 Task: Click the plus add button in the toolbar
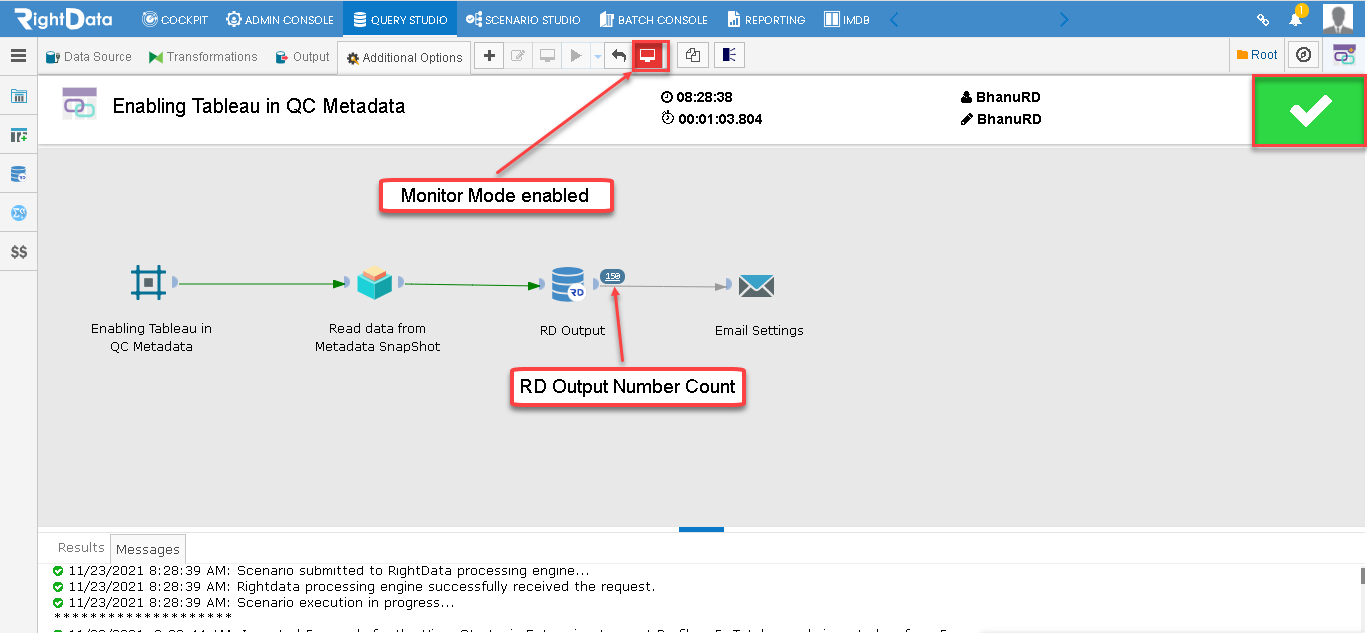pos(489,56)
